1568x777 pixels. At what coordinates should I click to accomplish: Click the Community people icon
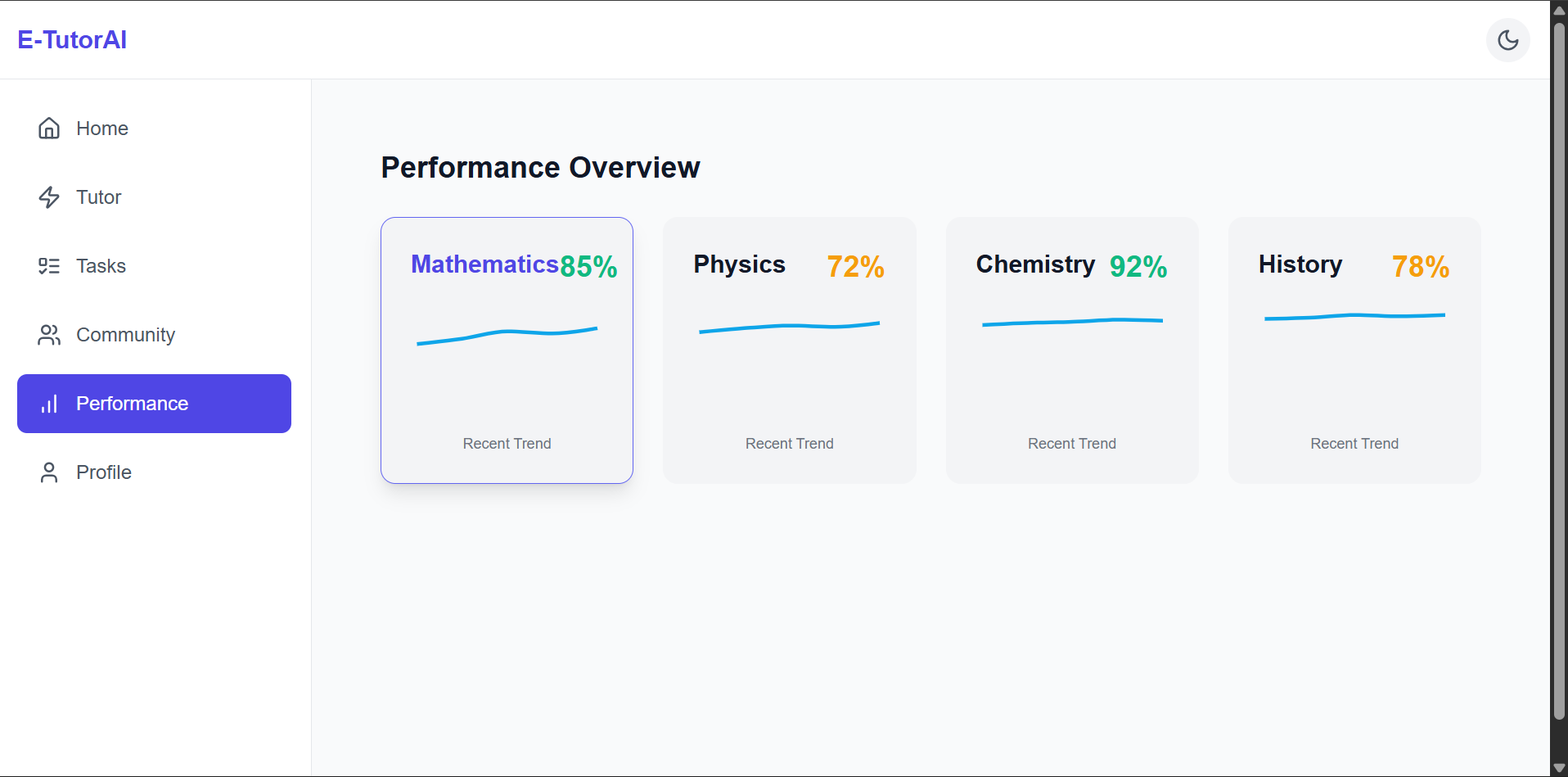pyautogui.click(x=49, y=335)
